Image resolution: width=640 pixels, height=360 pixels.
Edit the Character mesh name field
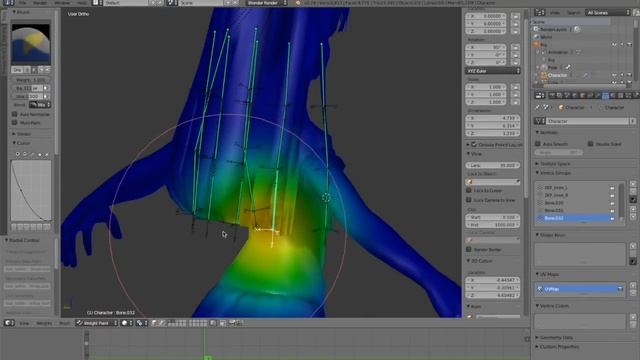(x=588, y=121)
